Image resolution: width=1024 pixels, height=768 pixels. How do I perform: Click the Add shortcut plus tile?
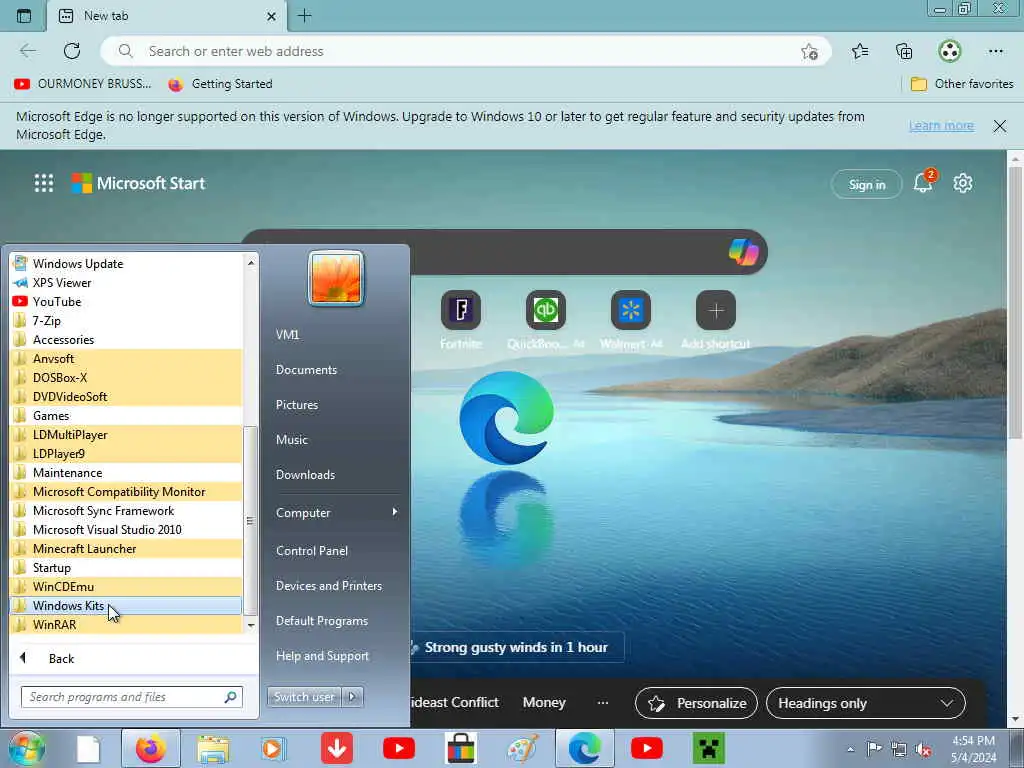coord(716,310)
